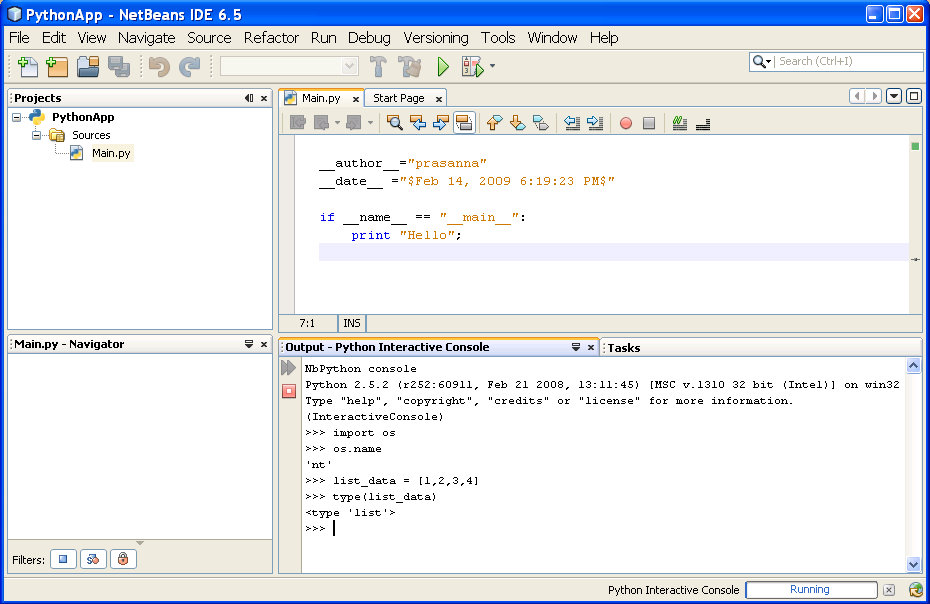Click the Running progress bar
This screenshot has height=604, width=930.
click(x=811, y=589)
